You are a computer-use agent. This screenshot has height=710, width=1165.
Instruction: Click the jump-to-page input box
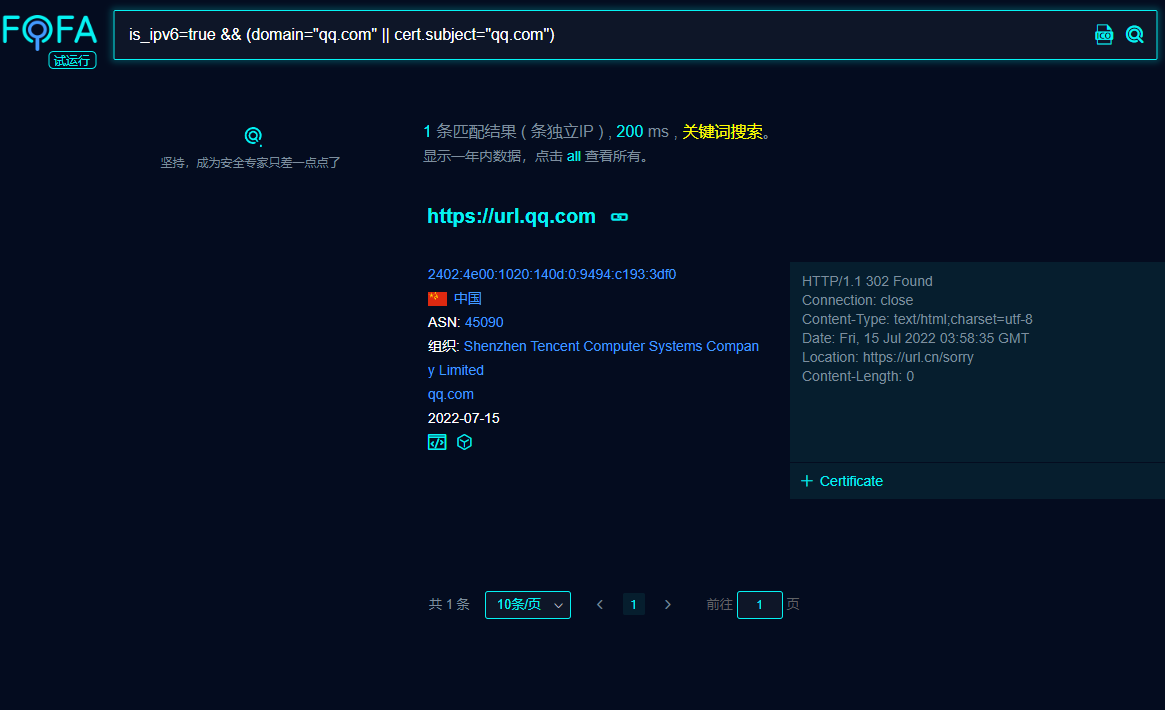[759, 605]
